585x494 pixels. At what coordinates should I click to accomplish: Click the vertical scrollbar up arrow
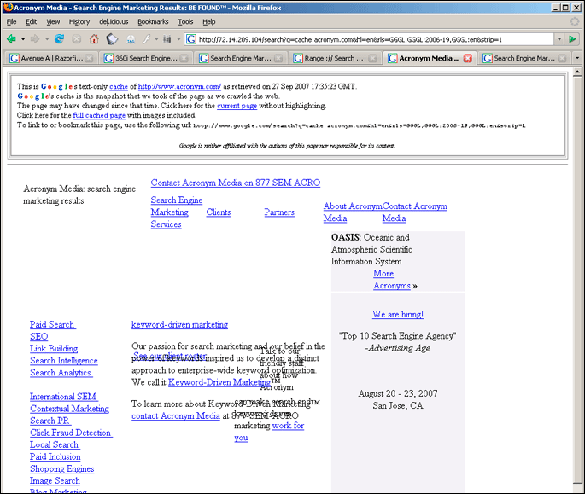coord(577,71)
